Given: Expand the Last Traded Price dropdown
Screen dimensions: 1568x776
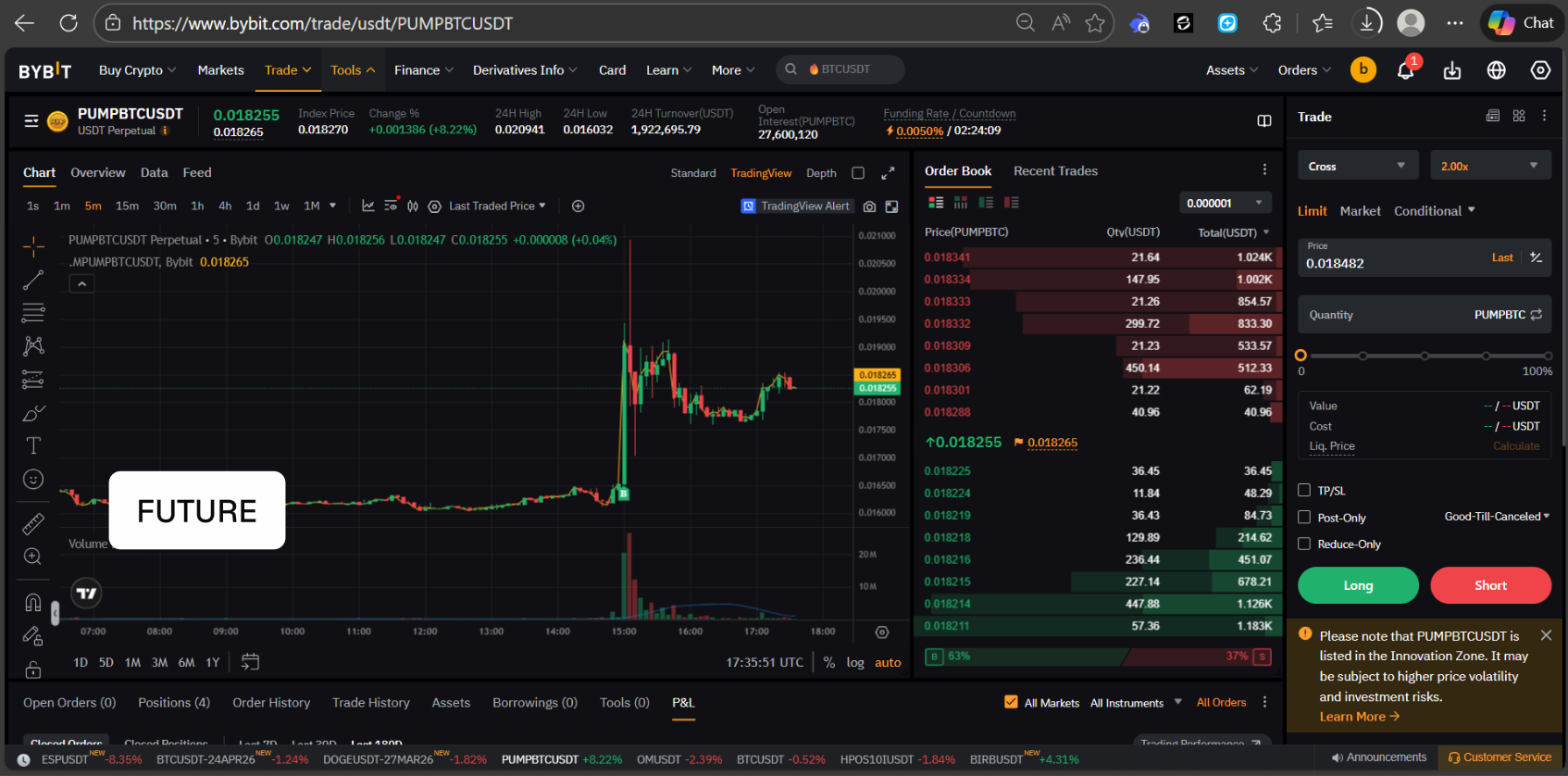Looking at the screenshot, I should 498,206.
